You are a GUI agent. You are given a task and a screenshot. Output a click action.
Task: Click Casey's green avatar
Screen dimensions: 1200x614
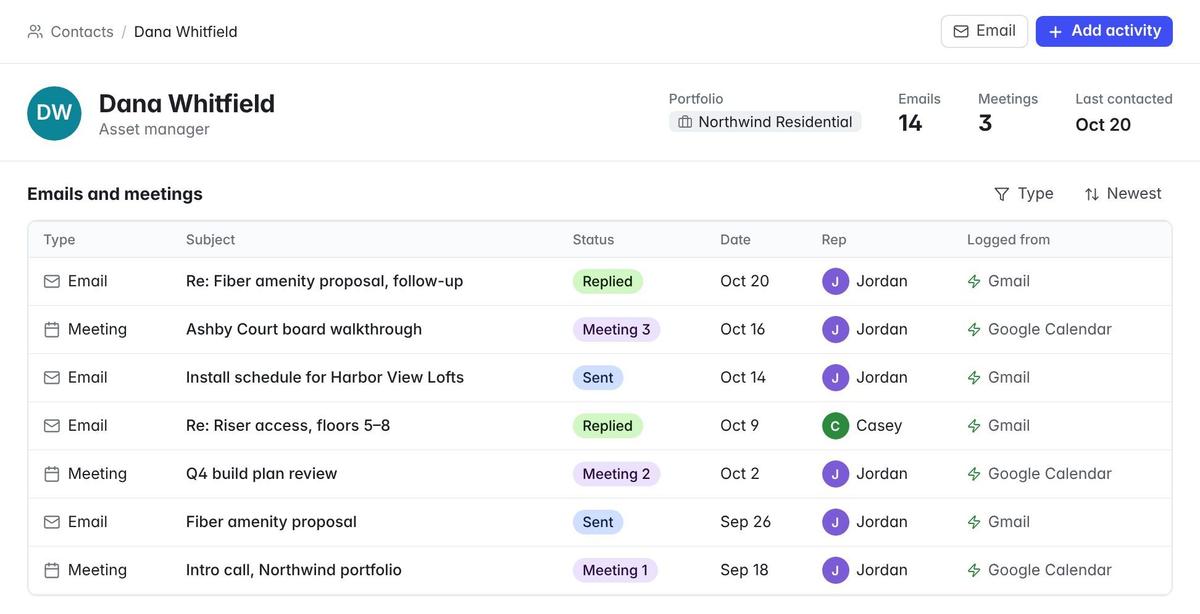pyautogui.click(x=835, y=425)
